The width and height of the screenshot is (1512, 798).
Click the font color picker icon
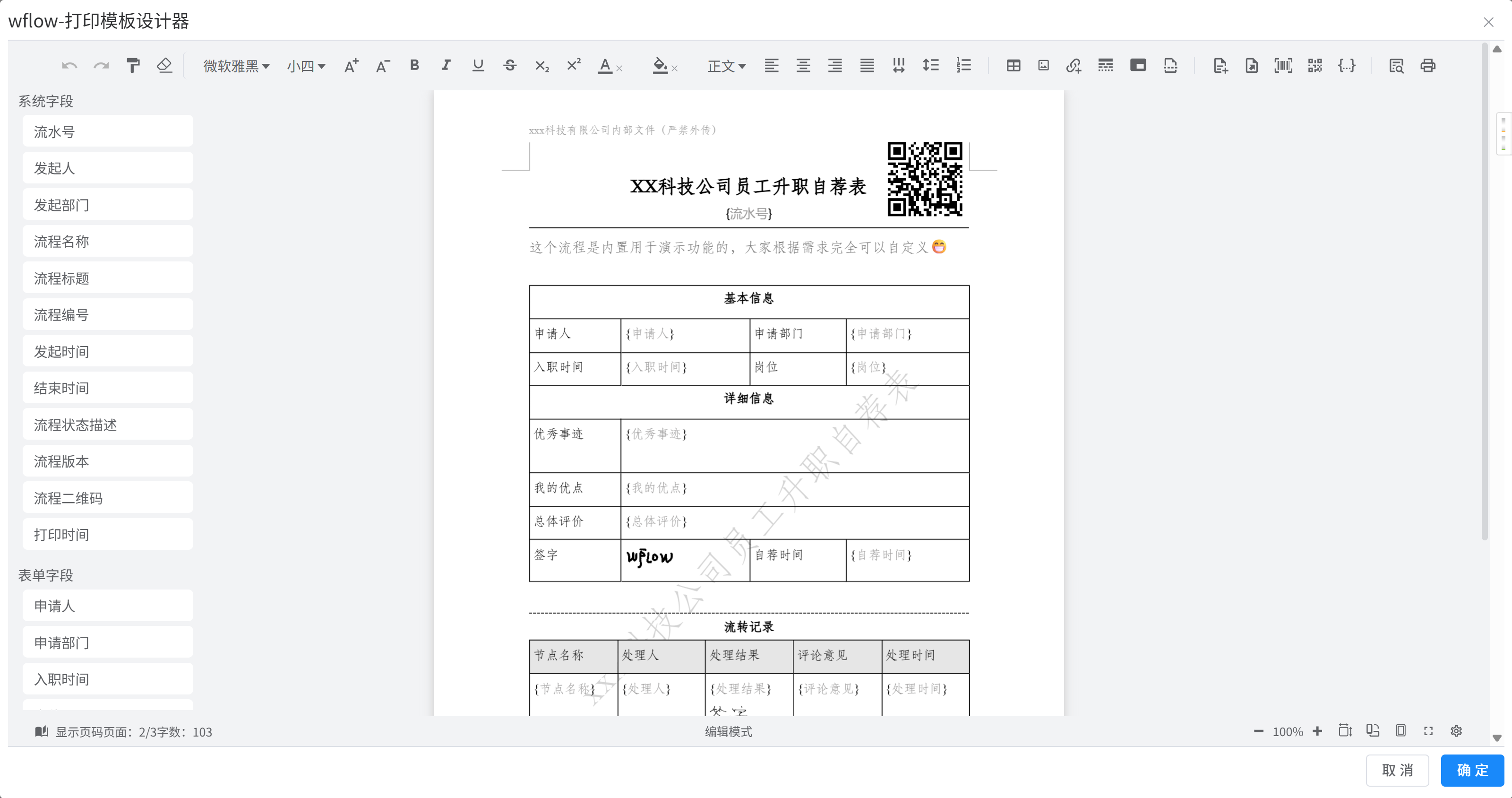coord(605,65)
